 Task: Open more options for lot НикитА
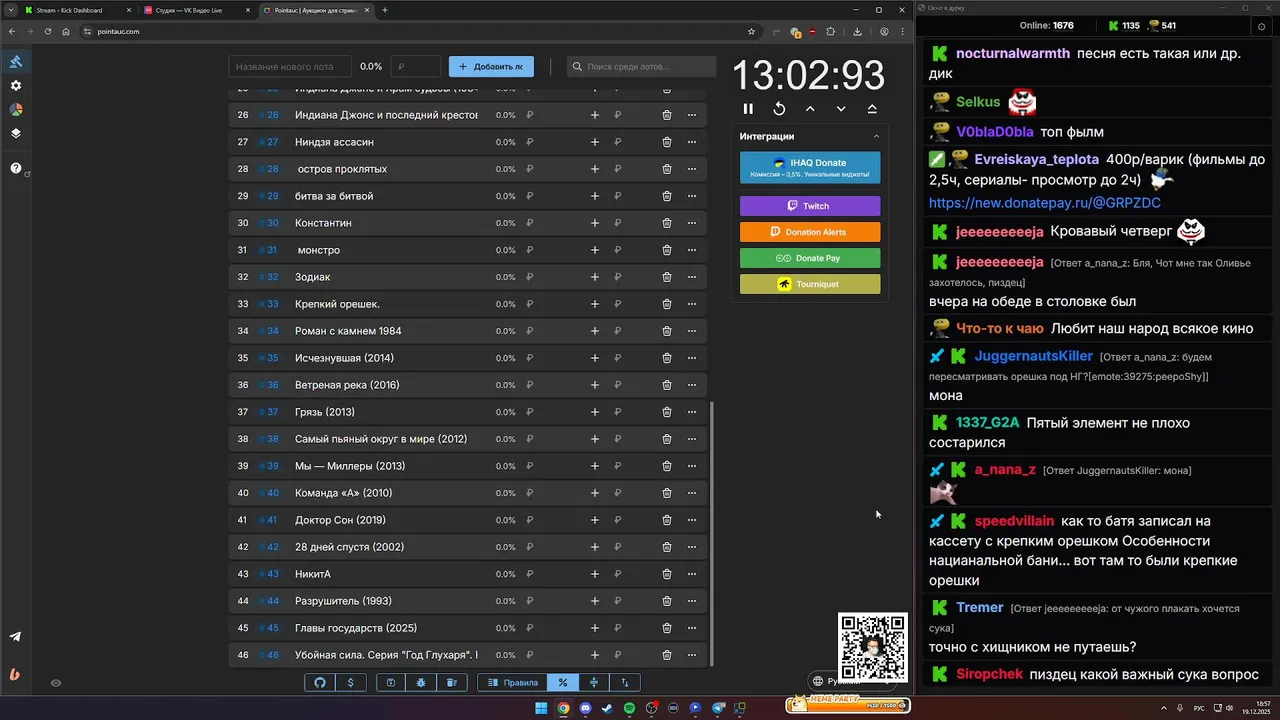point(691,574)
